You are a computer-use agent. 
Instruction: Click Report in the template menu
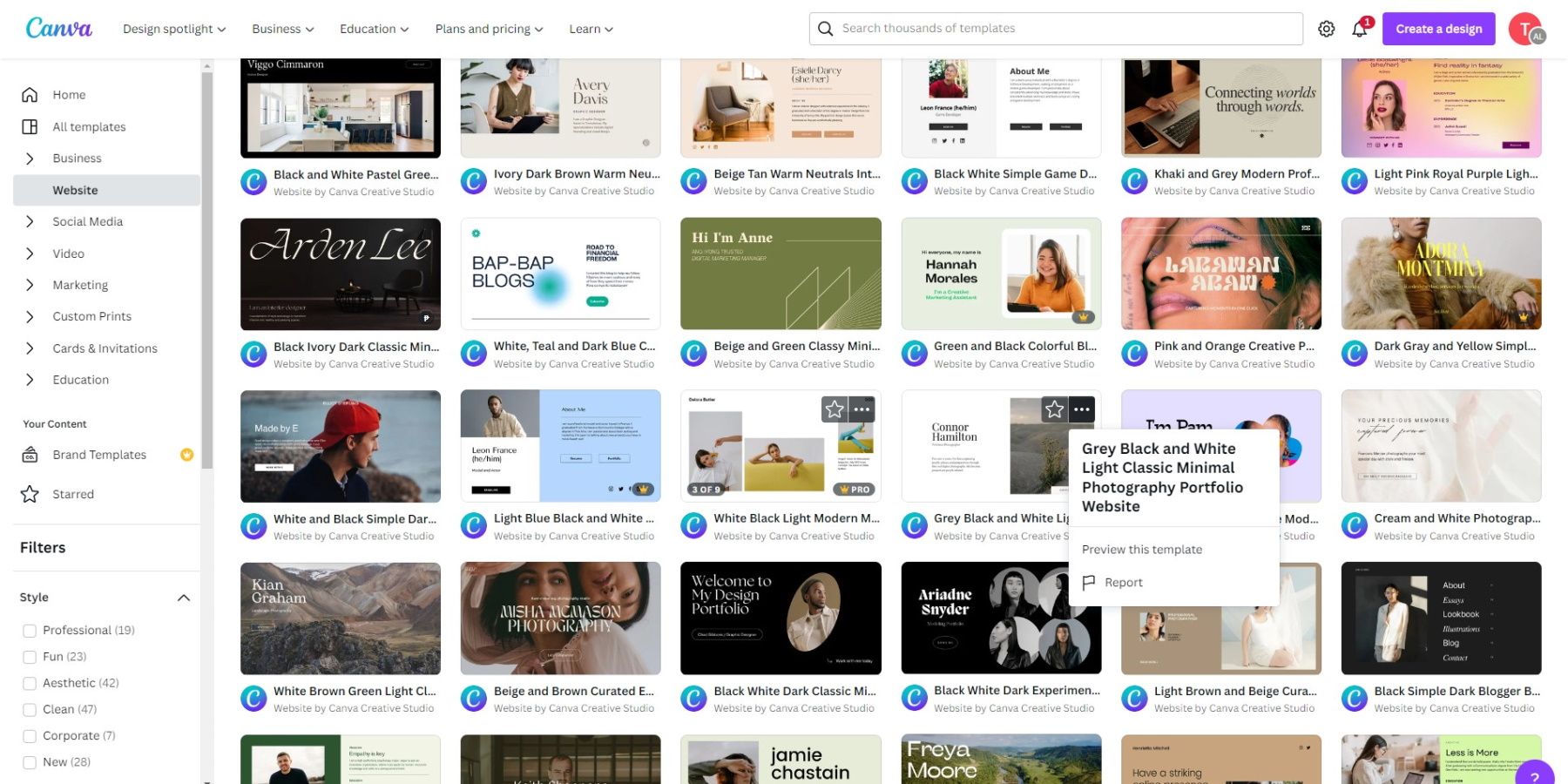[x=1123, y=582]
